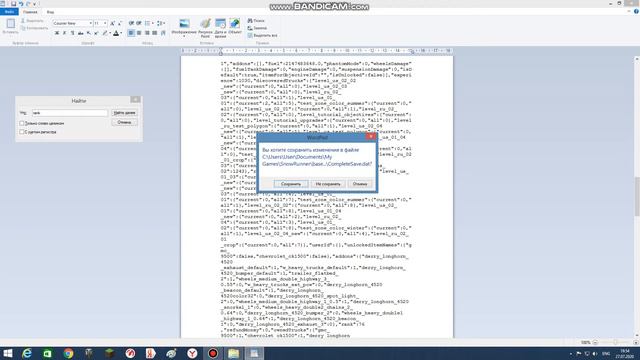Viewport: 640px width, 360px height.
Task: Click the vertical scrollbar thumb
Action: point(637,197)
